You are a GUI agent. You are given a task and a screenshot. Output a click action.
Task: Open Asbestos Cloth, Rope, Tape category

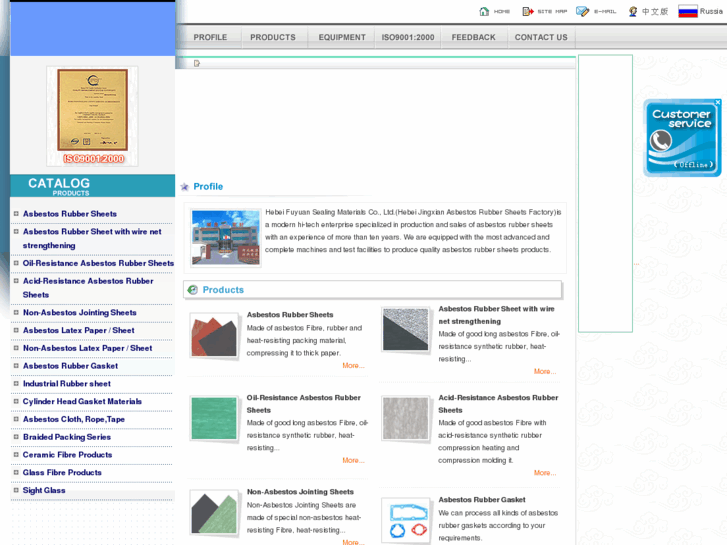pos(74,419)
